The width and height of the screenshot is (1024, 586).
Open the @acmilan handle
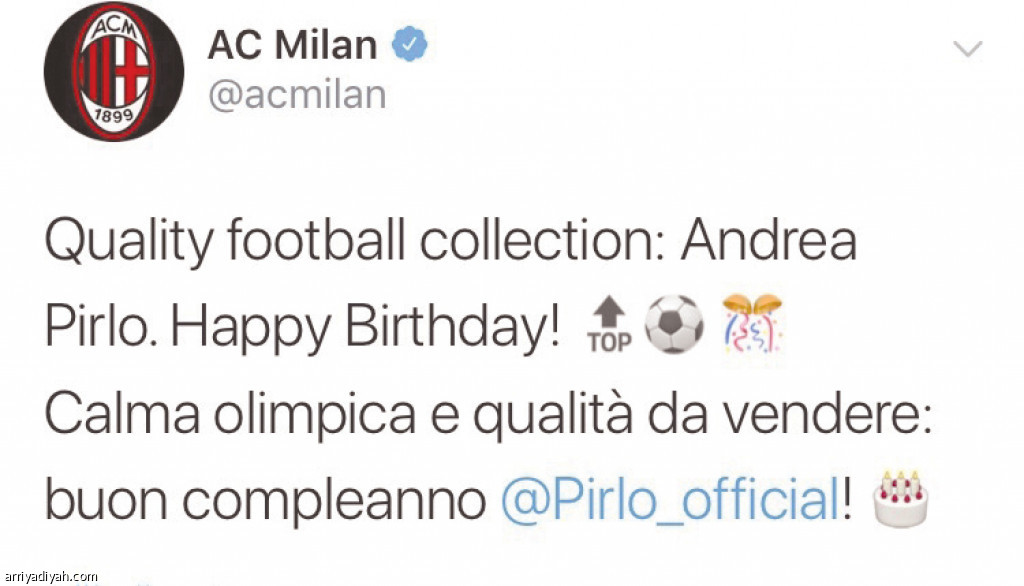click(297, 95)
